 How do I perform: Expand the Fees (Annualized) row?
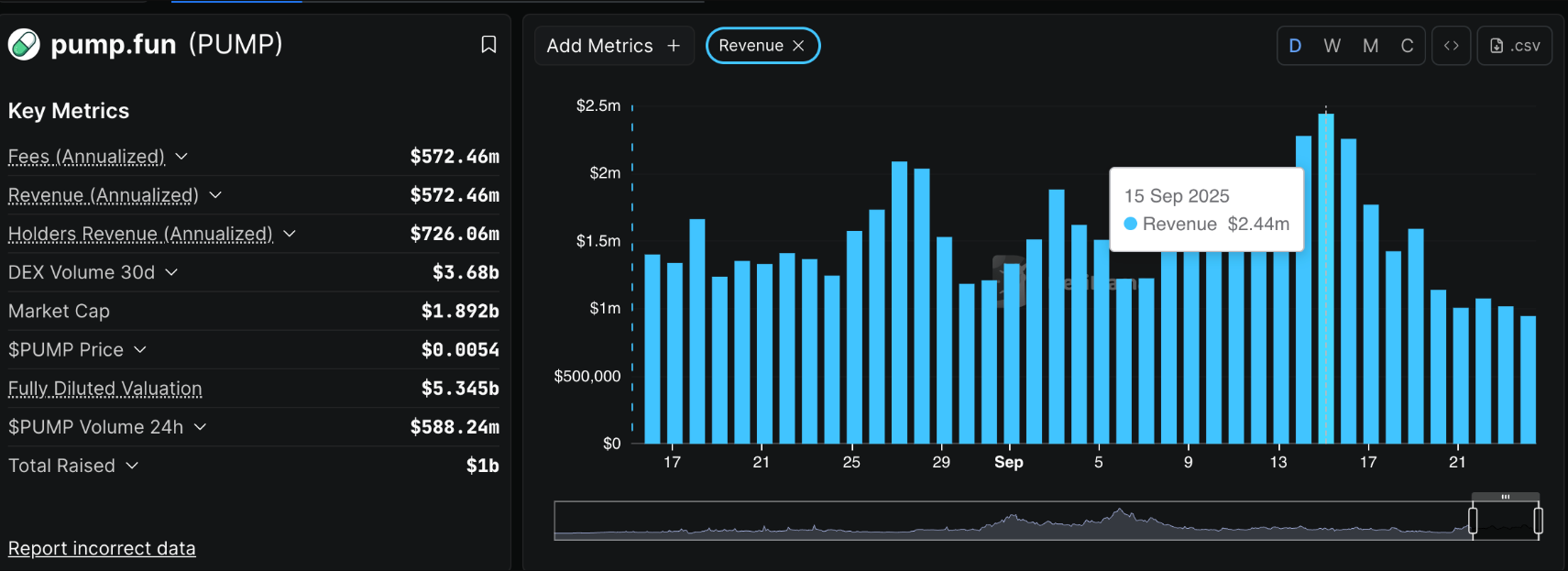[x=181, y=157]
